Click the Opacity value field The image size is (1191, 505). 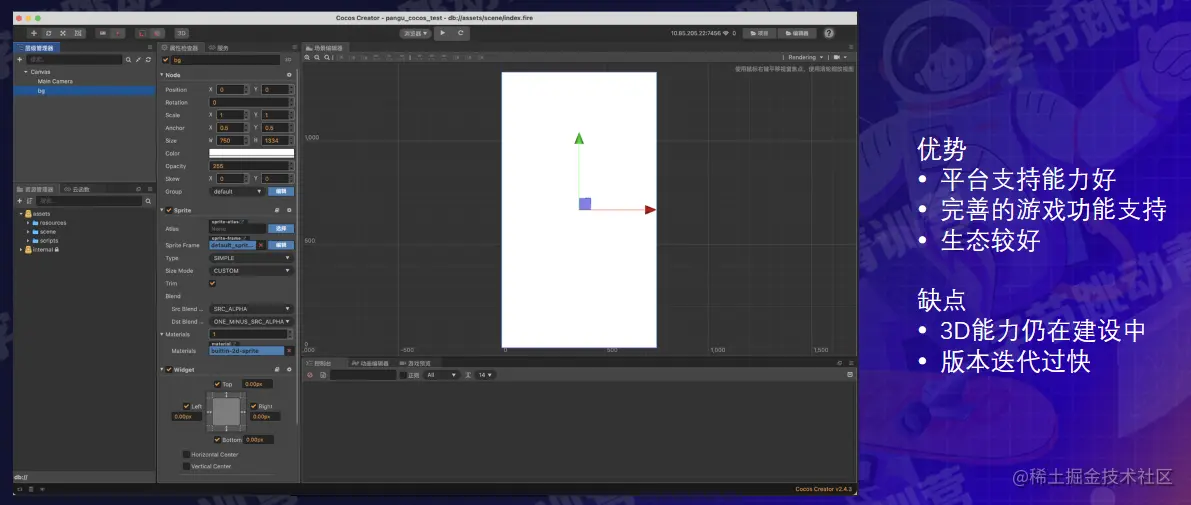tap(251, 166)
